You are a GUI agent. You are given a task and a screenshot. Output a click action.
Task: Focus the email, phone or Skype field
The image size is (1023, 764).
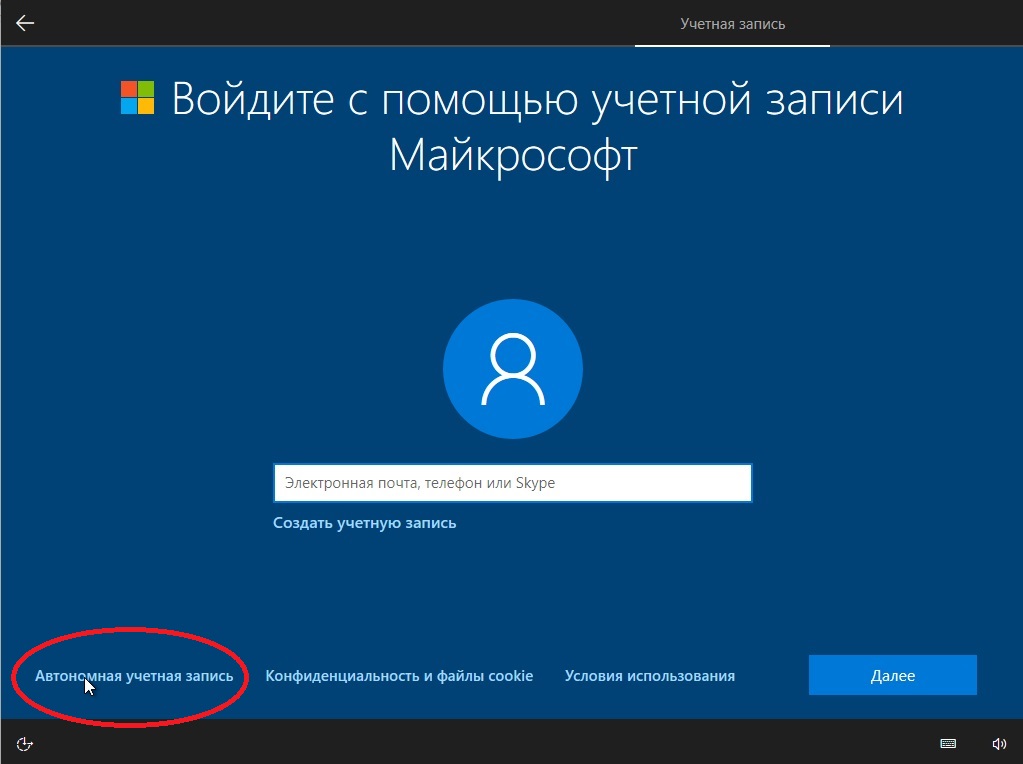512,483
